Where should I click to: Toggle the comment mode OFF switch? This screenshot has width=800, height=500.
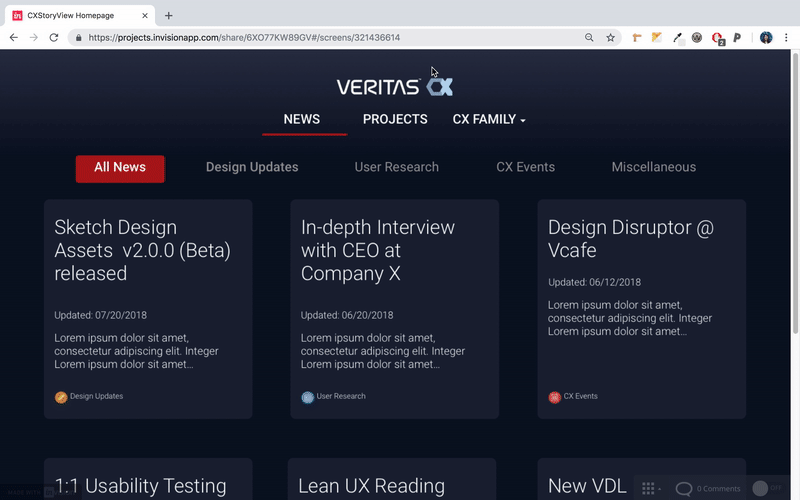pyautogui.click(x=768, y=489)
